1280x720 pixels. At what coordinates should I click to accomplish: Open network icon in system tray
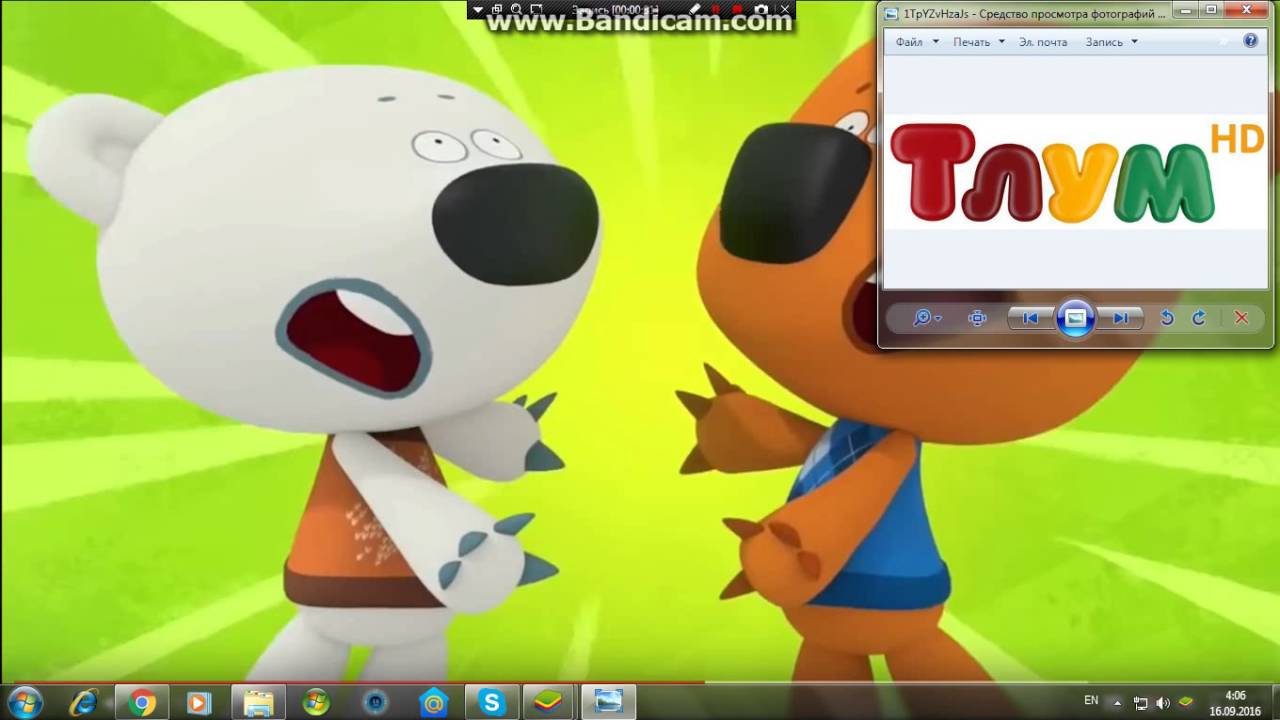1140,703
